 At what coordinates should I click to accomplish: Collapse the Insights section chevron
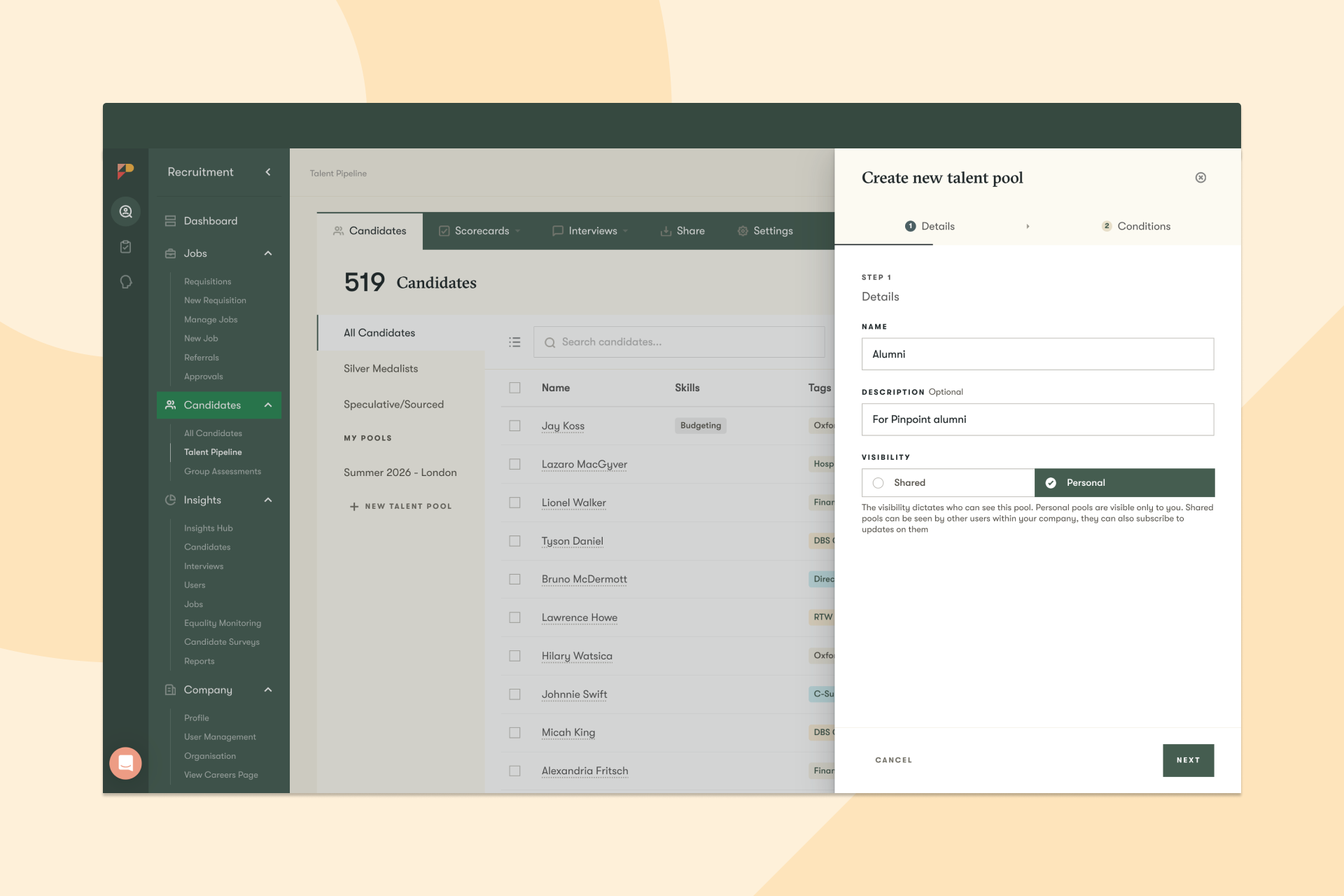(x=268, y=500)
